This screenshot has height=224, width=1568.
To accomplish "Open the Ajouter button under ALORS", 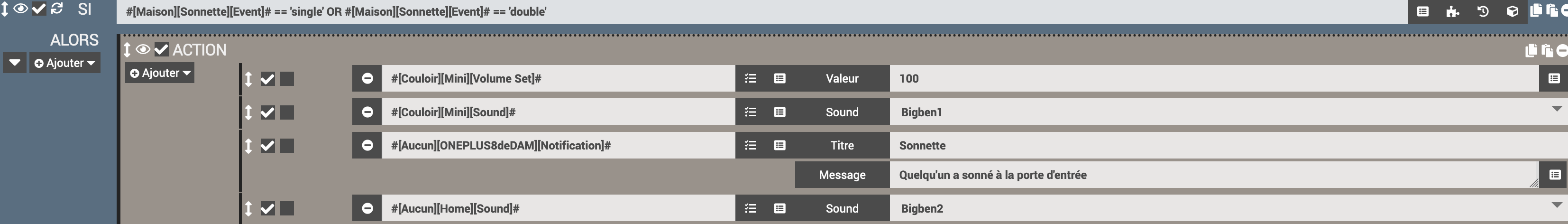I will coord(64,63).
